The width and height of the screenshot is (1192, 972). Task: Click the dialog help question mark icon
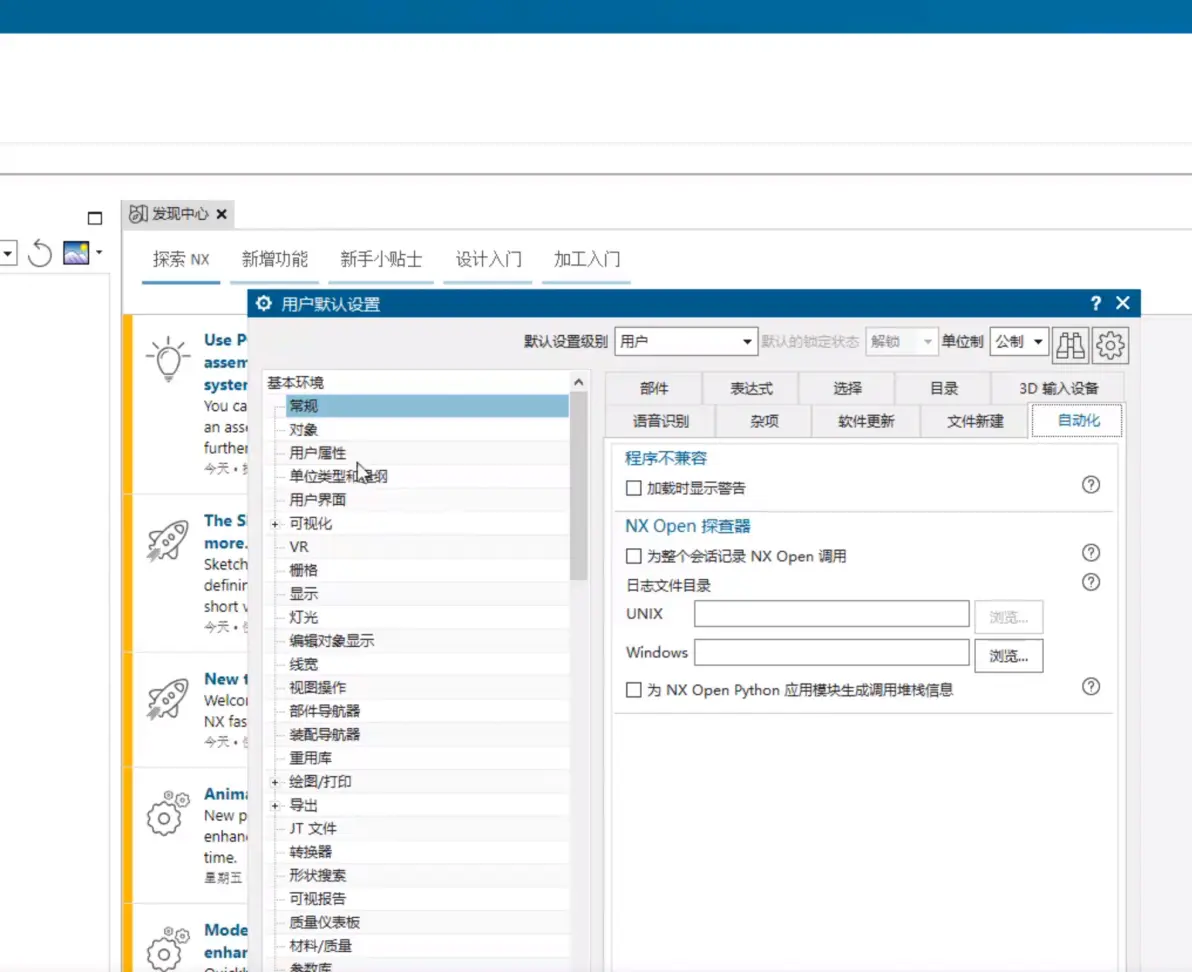coord(1095,303)
